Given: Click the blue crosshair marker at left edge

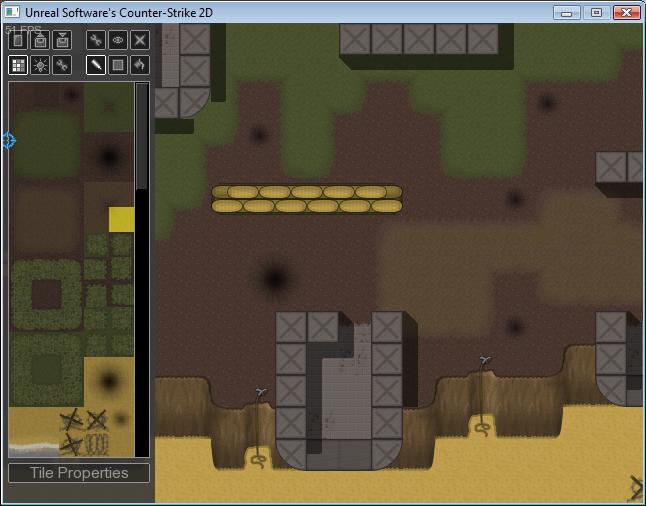Looking at the screenshot, I should 9,141.
